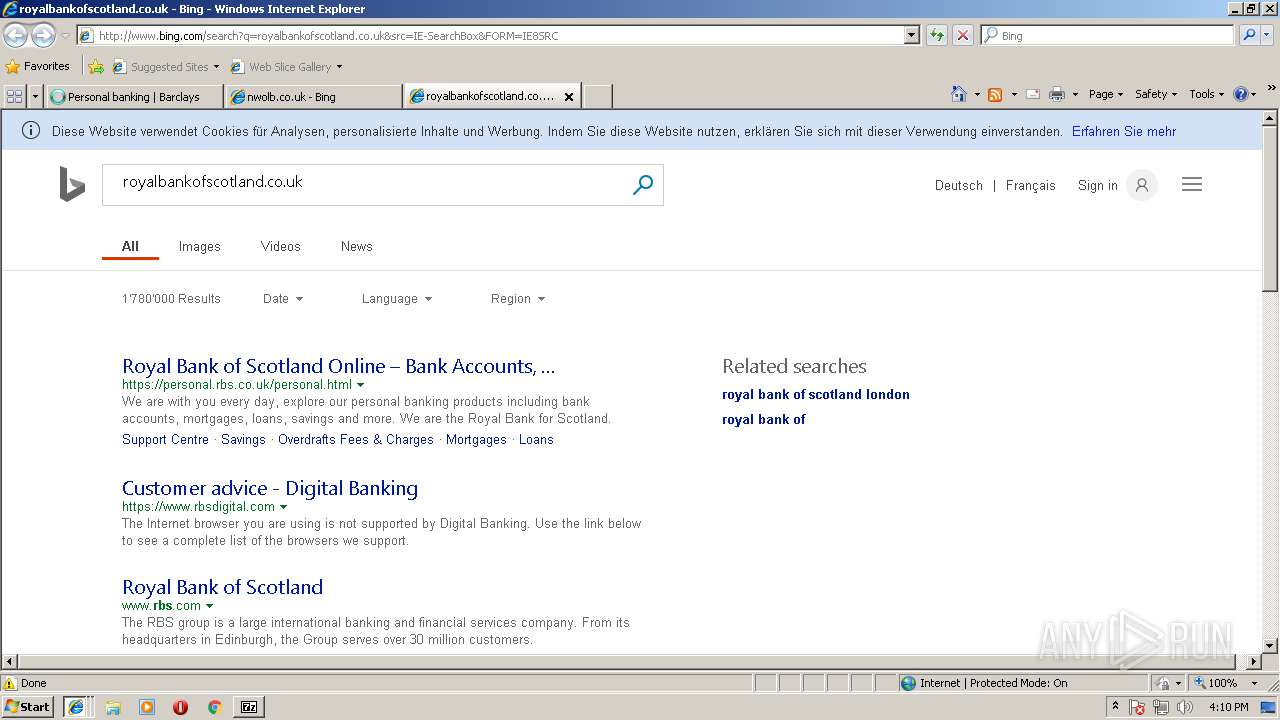The height and width of the screenshot is (720, 1280).
Task: Open Customer advice Digital Banking result
Action: (270, 488)
